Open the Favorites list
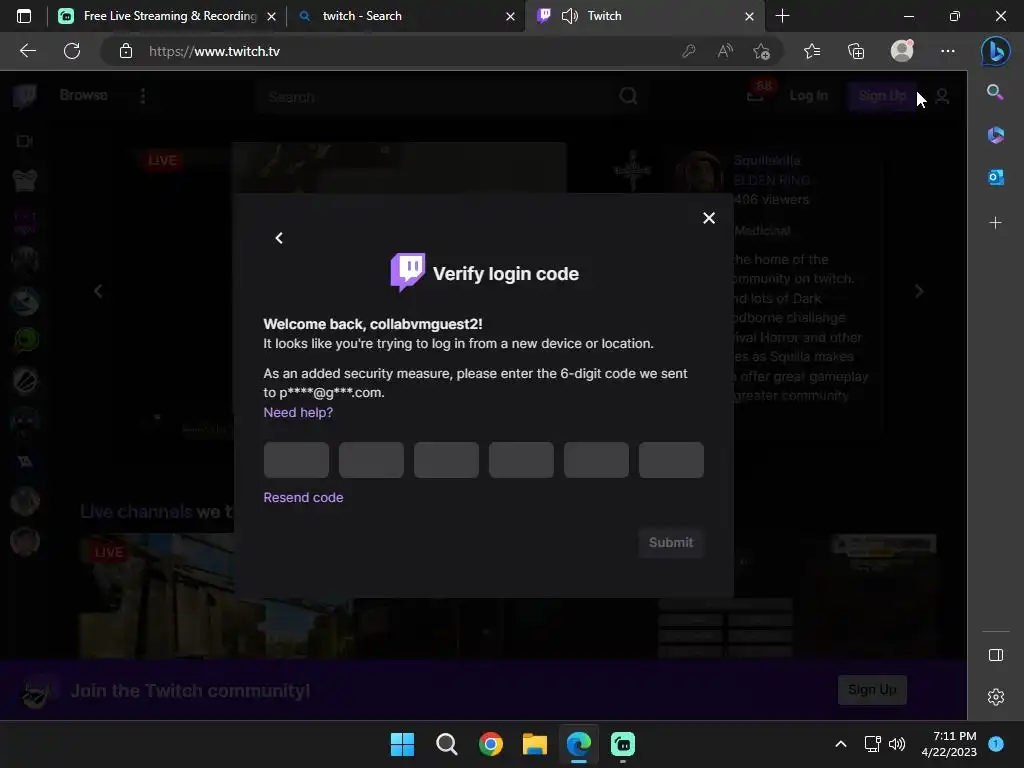This screenshot has height=768, width=1024. (x=812, y=51)
